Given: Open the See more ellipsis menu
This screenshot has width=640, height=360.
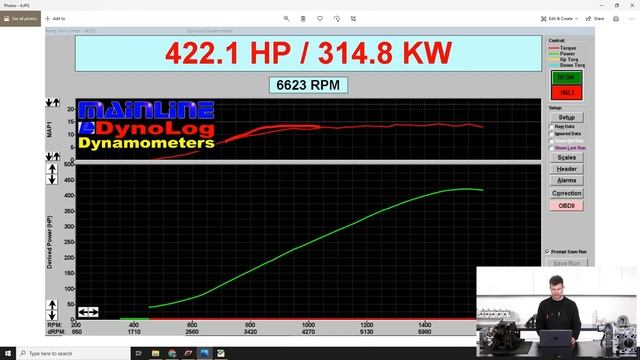Looking at the screenshot, I should point(632,18).
